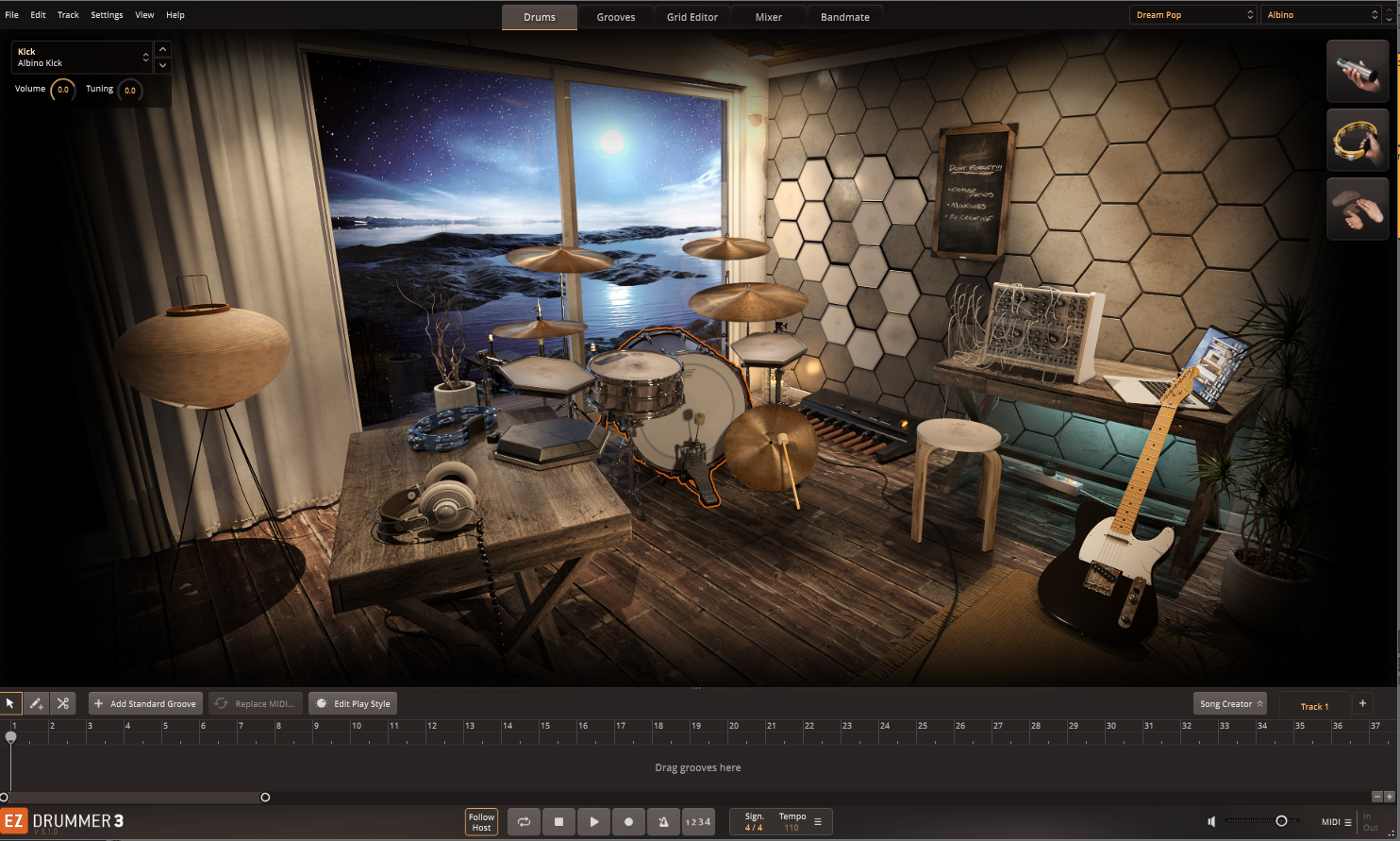Click the record button
Screen dimensions: 1400x841
(x=628, y=821)
